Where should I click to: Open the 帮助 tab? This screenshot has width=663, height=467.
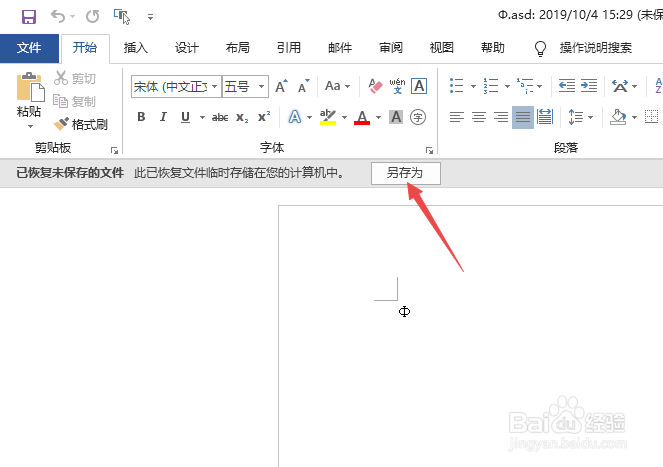point(493,48)
